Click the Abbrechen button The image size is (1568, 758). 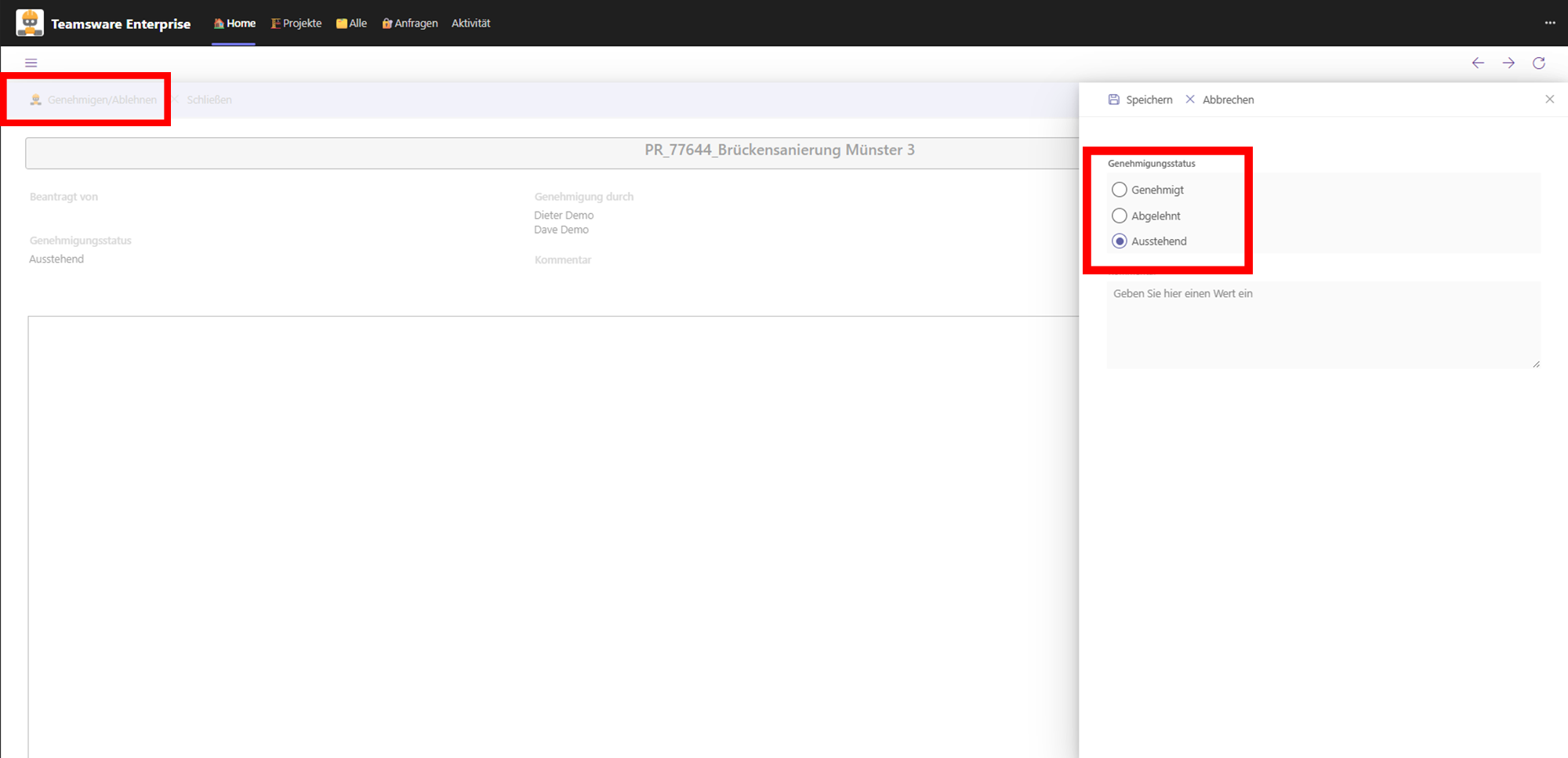pos(1220,100)
